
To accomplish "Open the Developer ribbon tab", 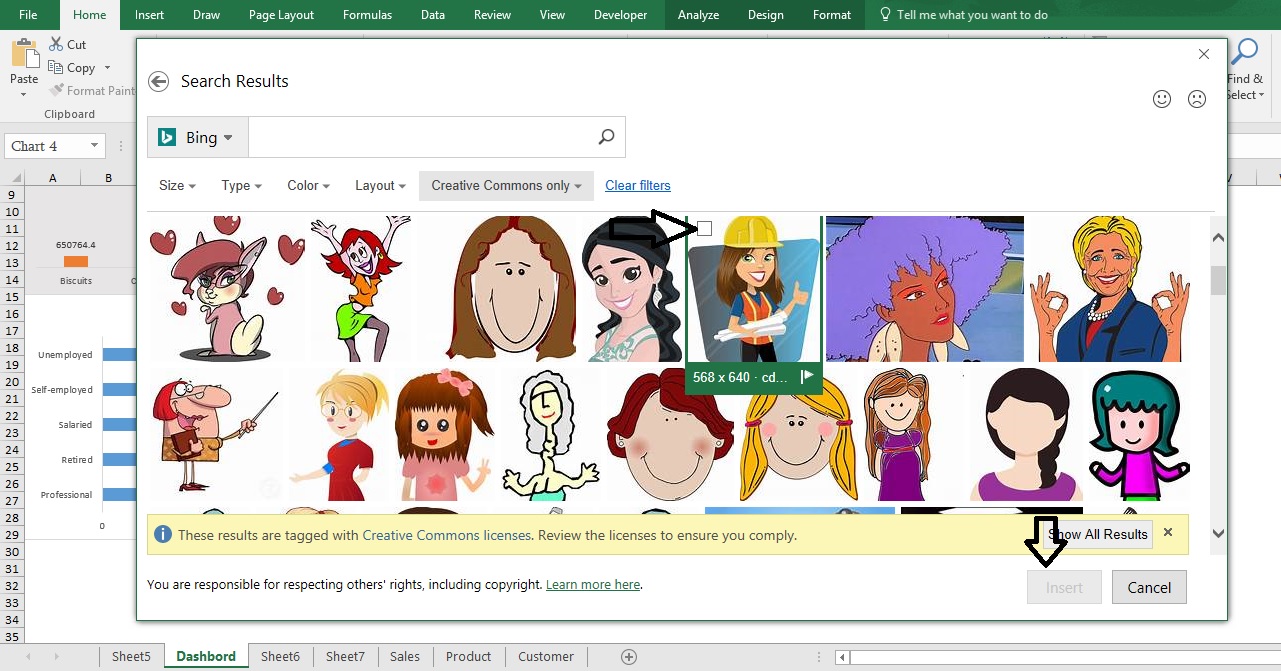I will [620, 15].
